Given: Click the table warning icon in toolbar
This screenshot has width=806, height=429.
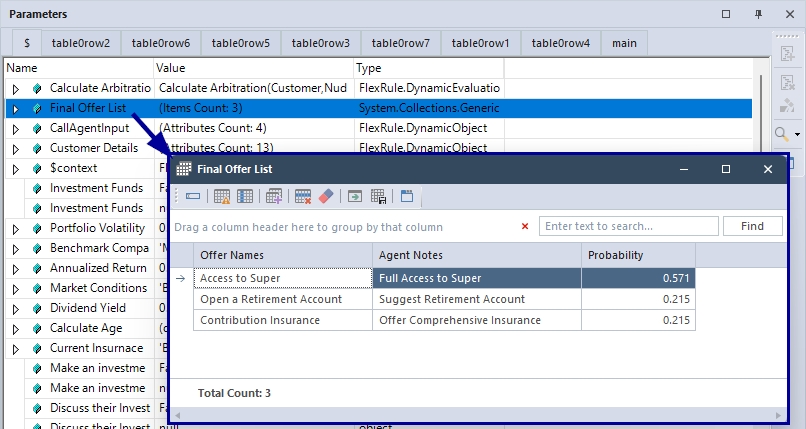Looking at the screenshot, I should [x=222, y=196].
